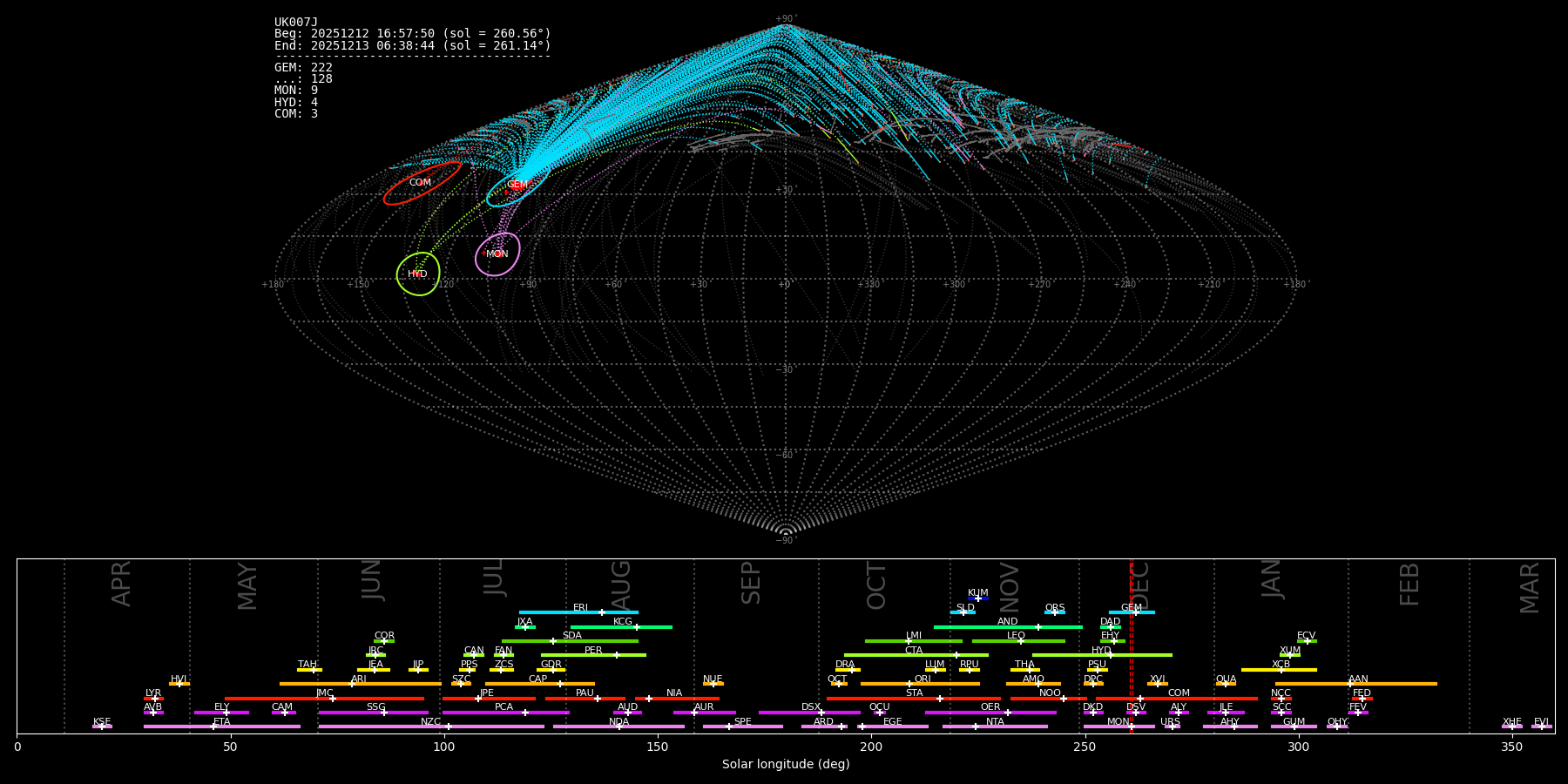This screenshot has width=1568, height=784.
Task: Click the CTA shower bar in timeline
Action: point(916,655)
